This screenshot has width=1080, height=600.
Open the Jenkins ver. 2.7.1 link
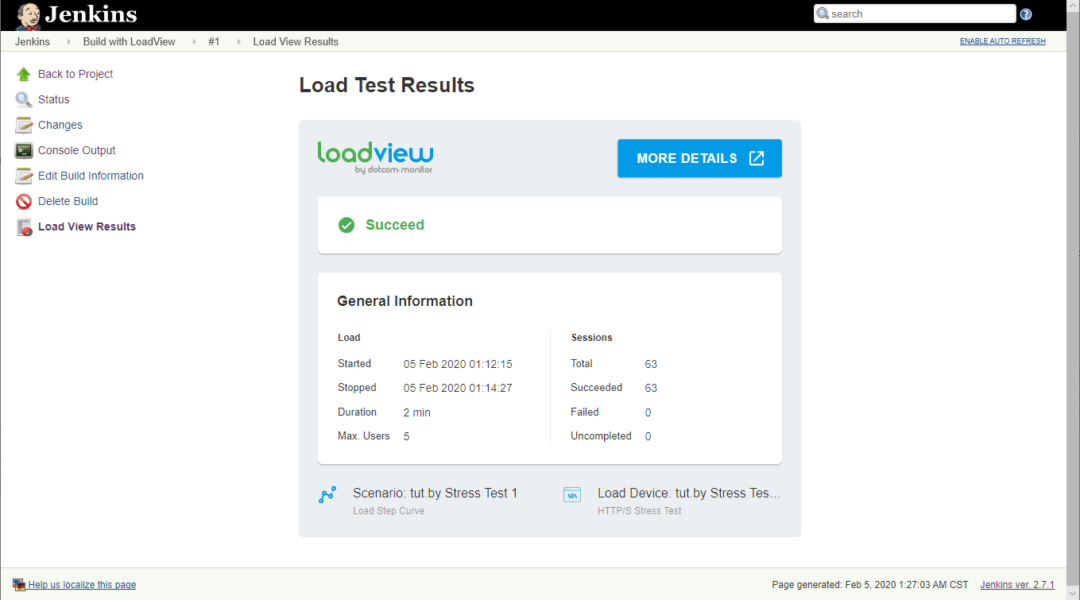pos(1017,584)
